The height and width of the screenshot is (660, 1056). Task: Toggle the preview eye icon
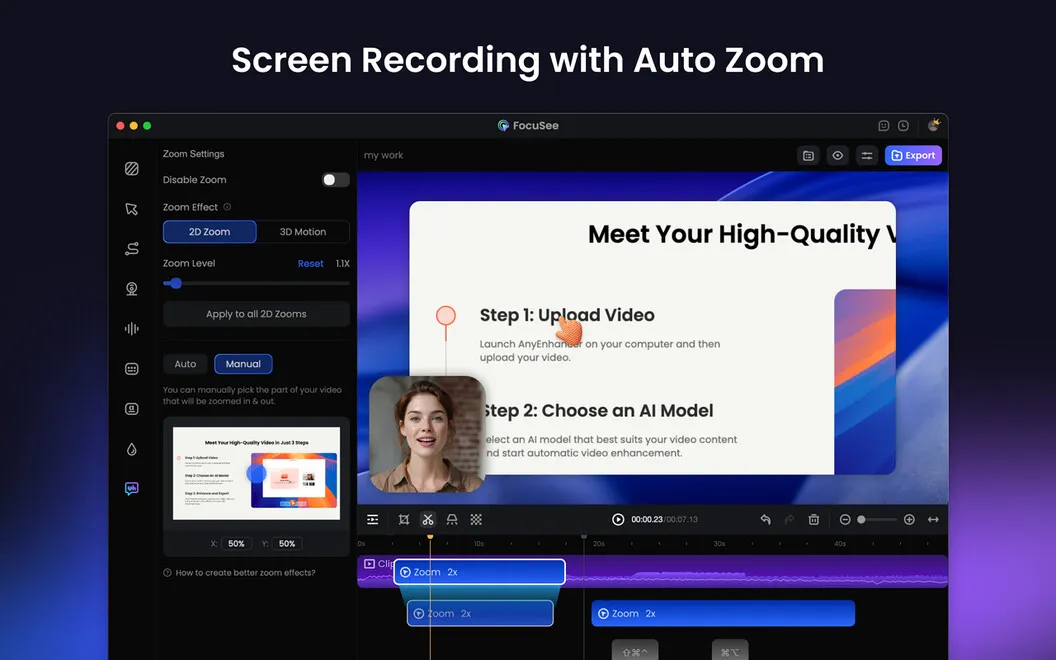pyautogui.click(x=837, y=156)
